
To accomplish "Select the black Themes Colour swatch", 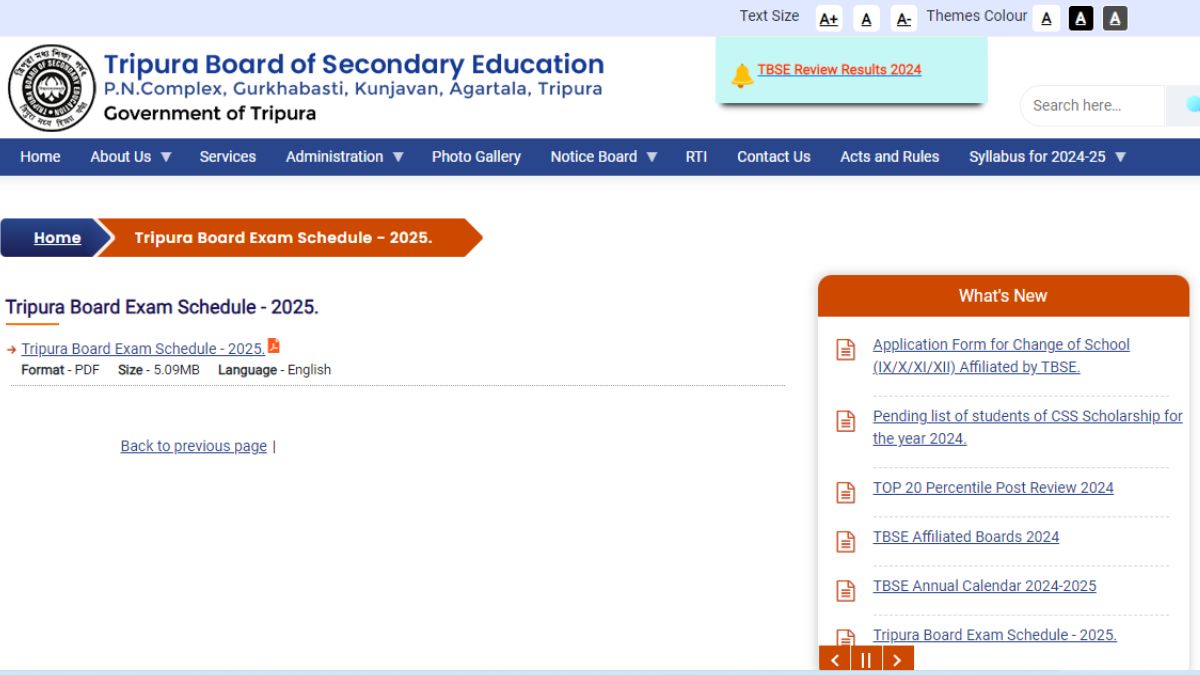I will [x=1080, y=18].
